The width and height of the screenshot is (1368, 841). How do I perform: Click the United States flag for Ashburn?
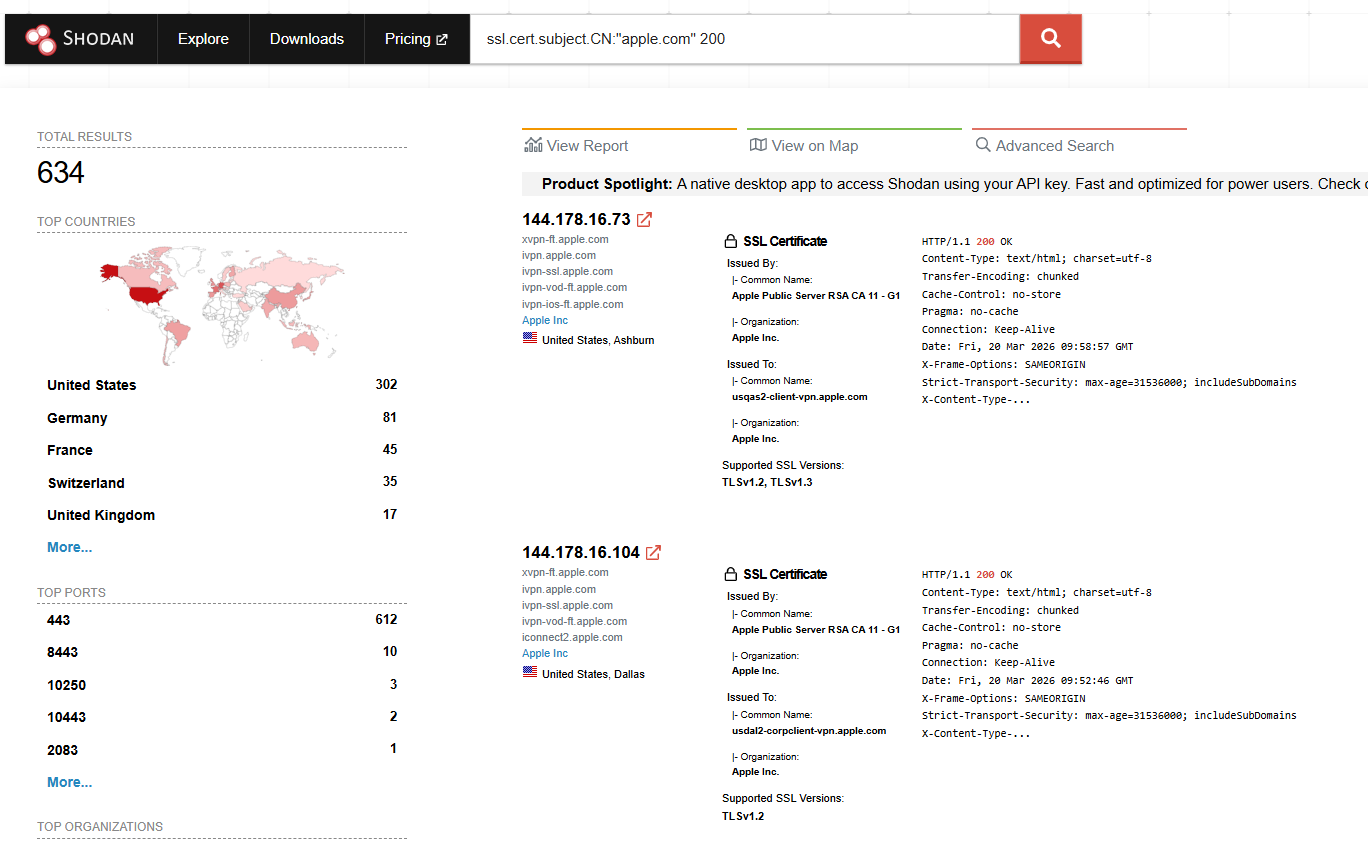point(530,339)
